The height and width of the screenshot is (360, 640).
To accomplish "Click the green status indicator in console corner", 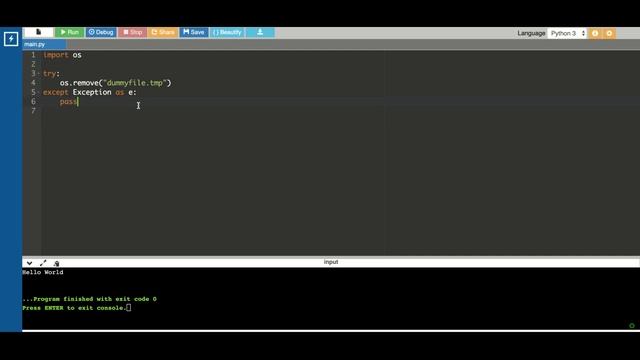I will pos(632,326).
